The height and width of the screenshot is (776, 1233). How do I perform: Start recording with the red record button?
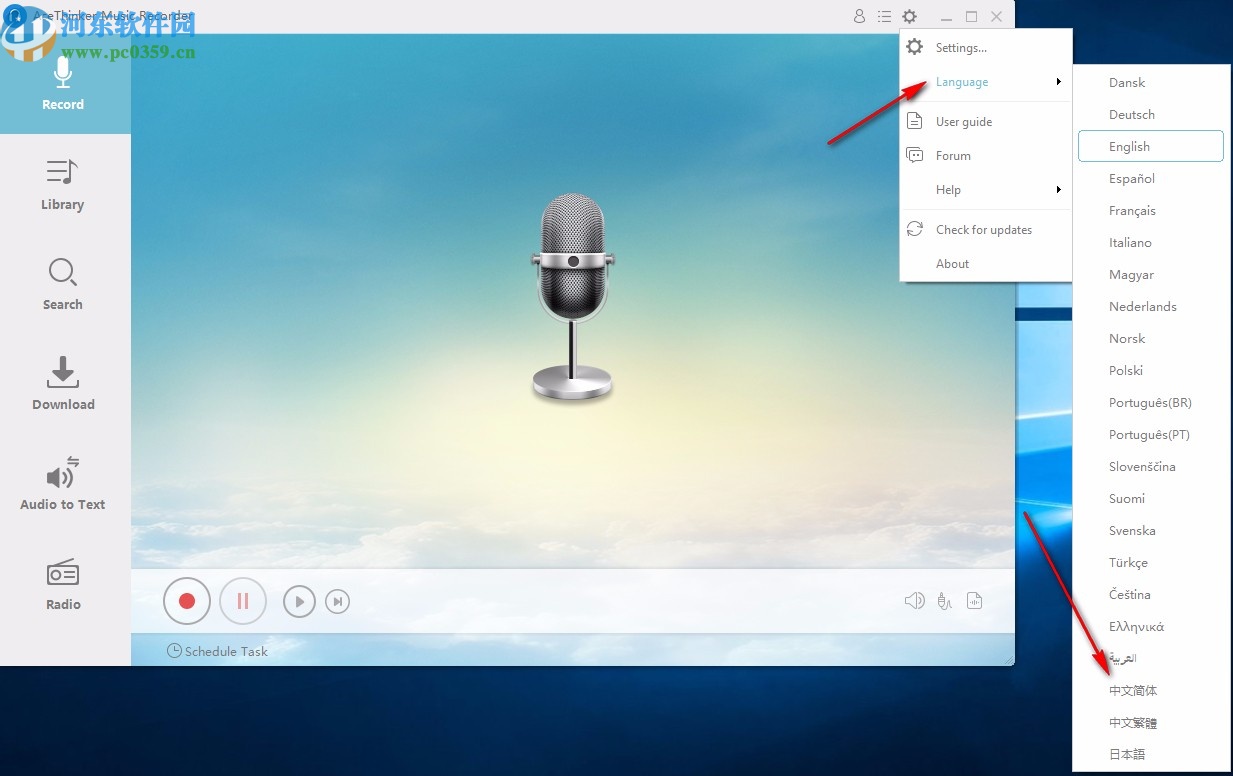click(x=186, y=601)
